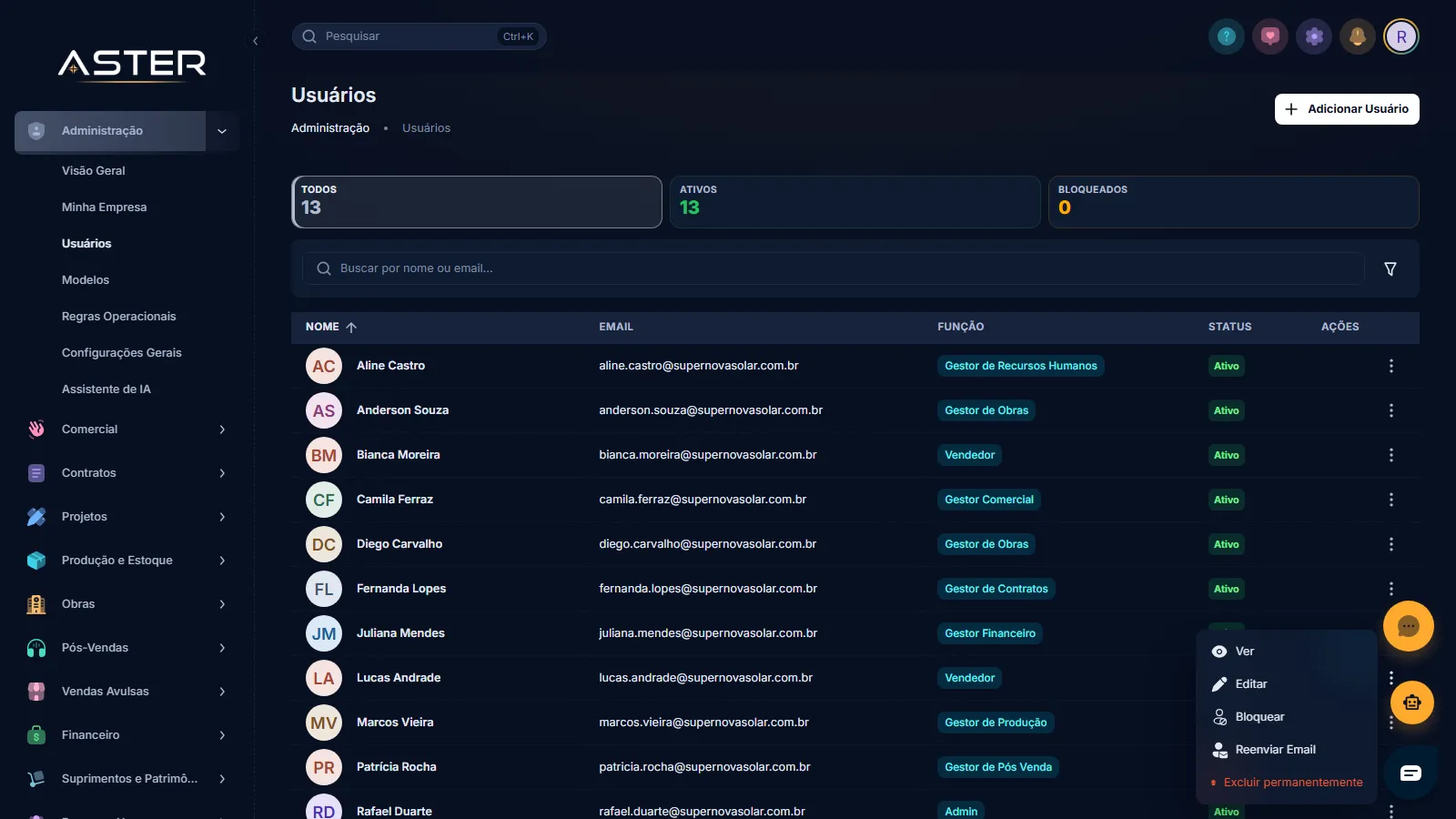Image resolution: width=1456 pixels, height=819 pixels.
Task: Open Assistente de IA in the sidebar
Action: click(106, 389)
